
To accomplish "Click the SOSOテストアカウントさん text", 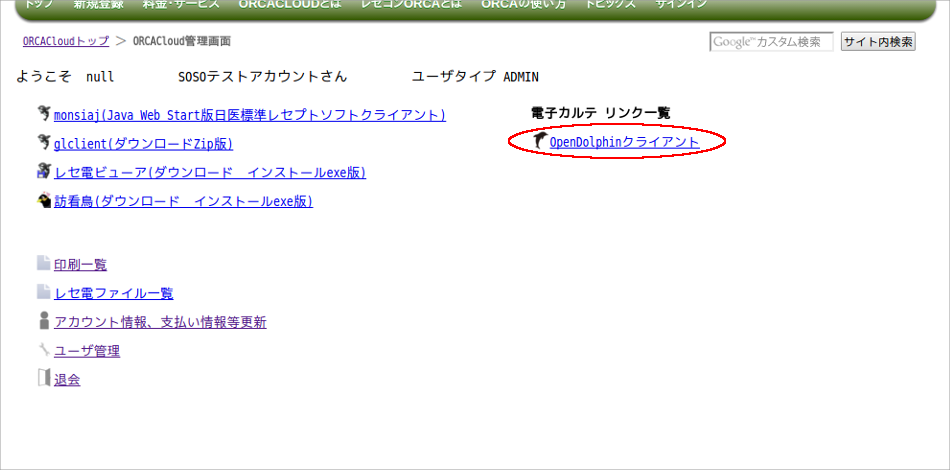I will coord(263,77).
